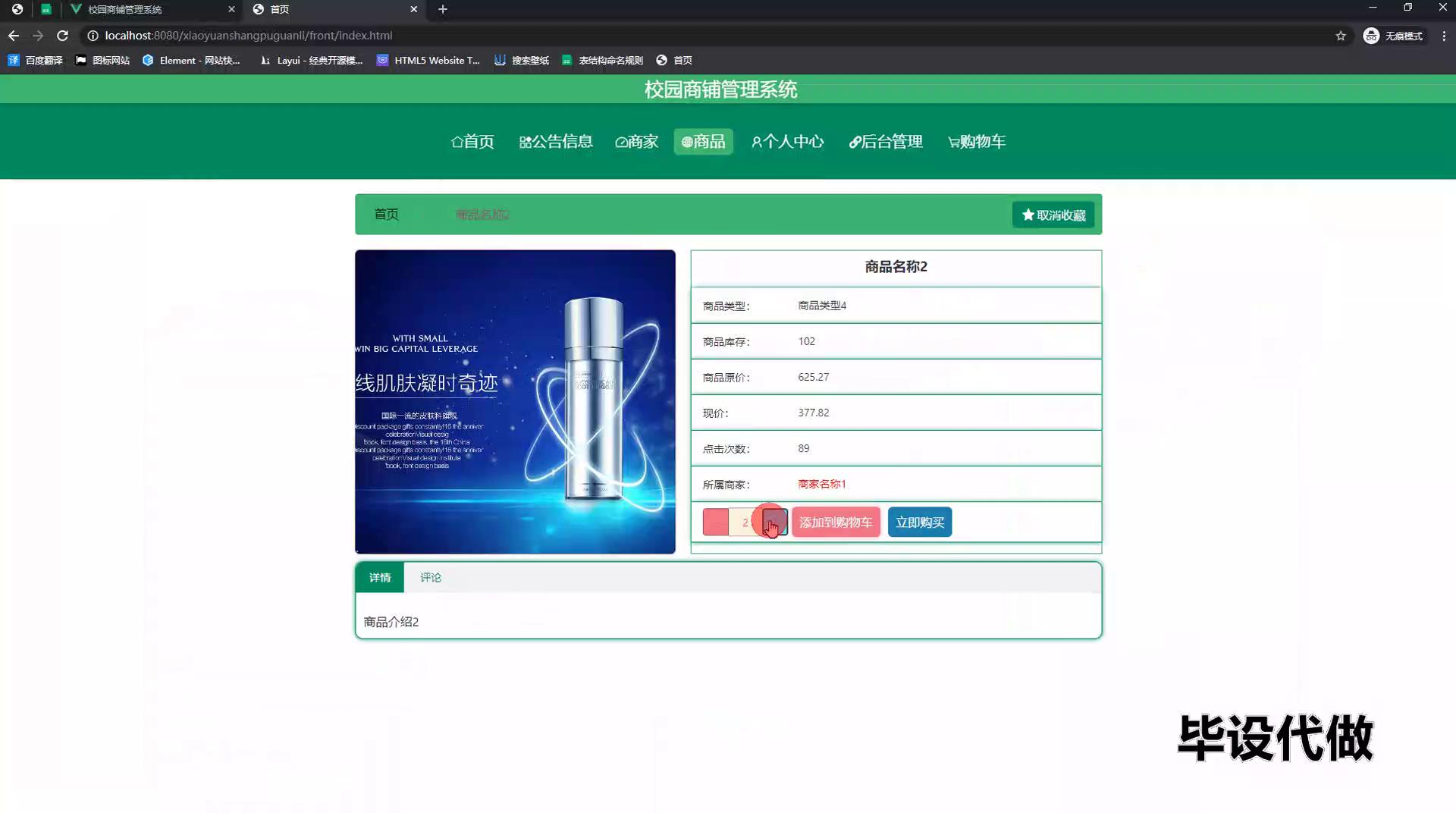Click the product image
The image size is (1456, 813).
click(515, 402)
